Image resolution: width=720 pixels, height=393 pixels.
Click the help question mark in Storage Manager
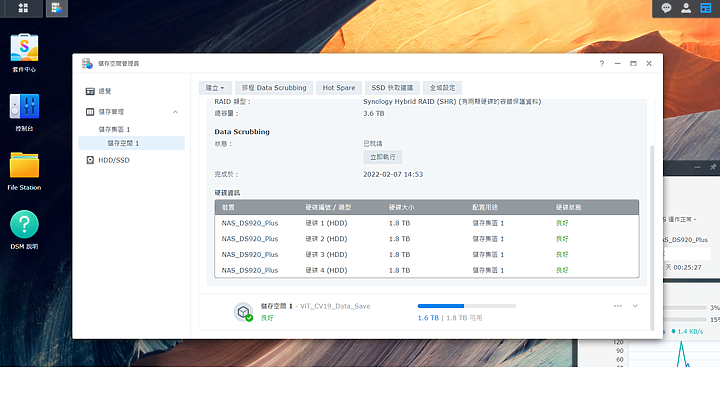coord(602,63)
